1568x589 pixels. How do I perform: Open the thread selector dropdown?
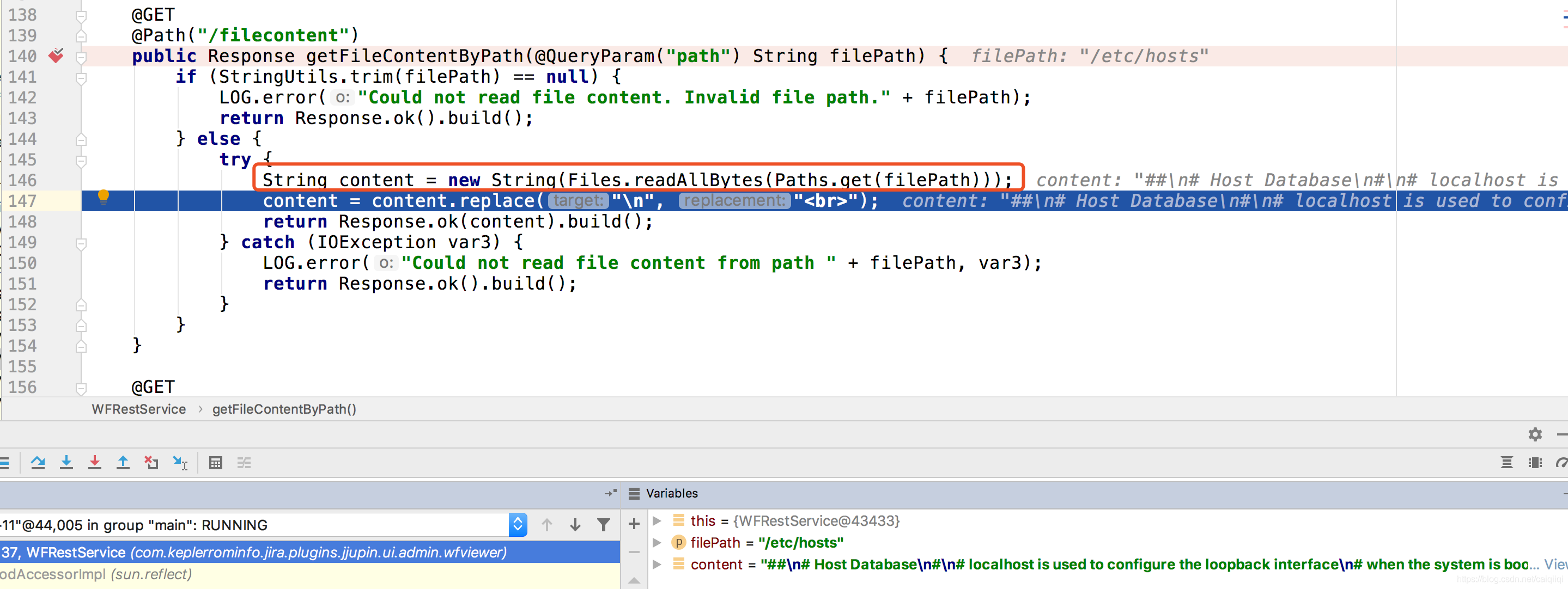pyautogui.click(x=518, y=525)
